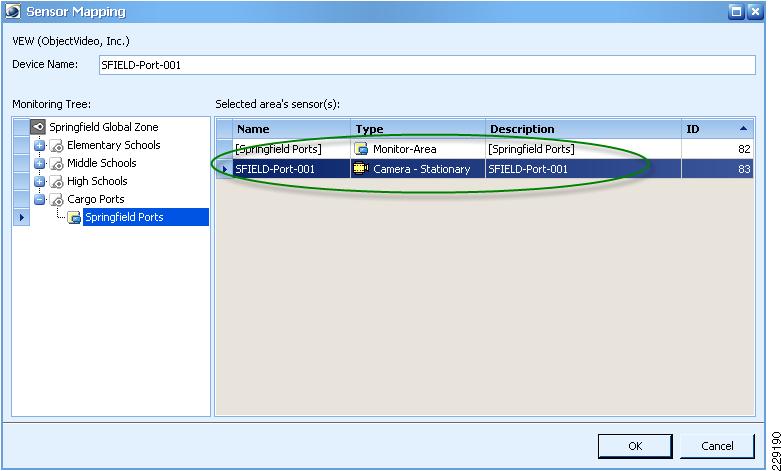The height and width of the screenshot is (471, 781).
Task: Maximize the Sensor Mapping window
Action: pos(736,12)
